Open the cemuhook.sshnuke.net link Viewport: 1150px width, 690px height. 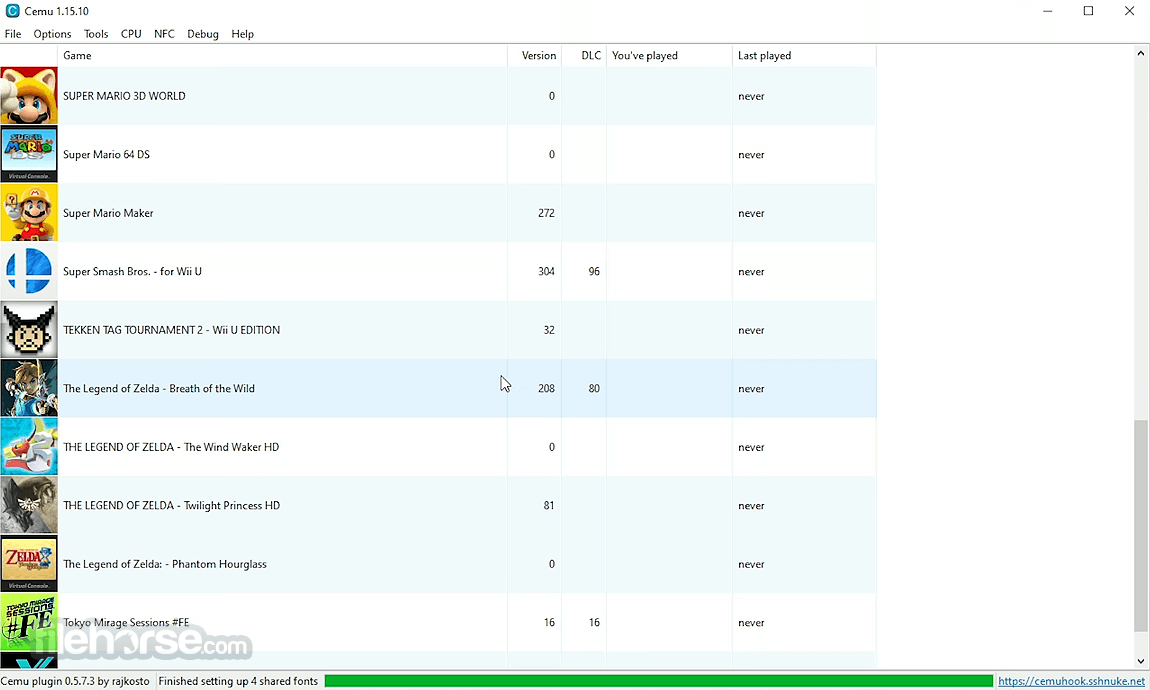1071,681
